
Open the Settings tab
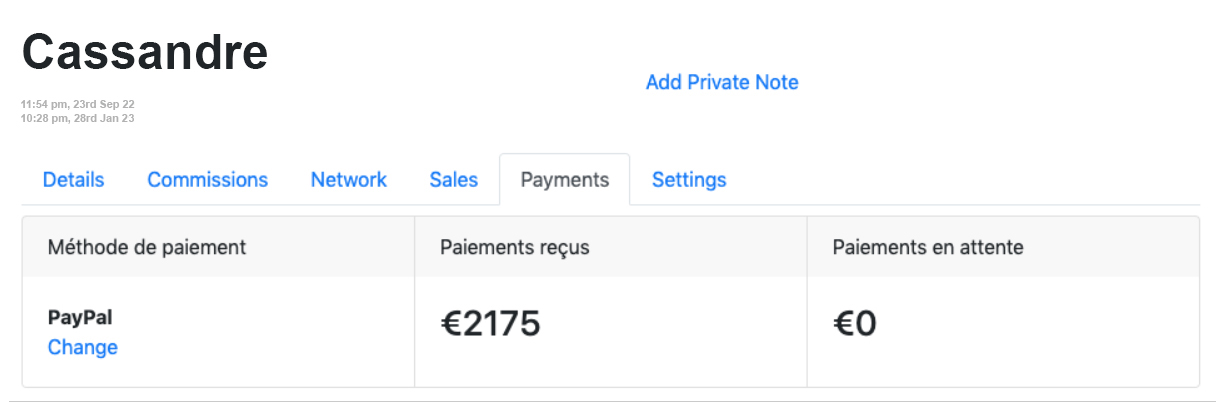689,180
